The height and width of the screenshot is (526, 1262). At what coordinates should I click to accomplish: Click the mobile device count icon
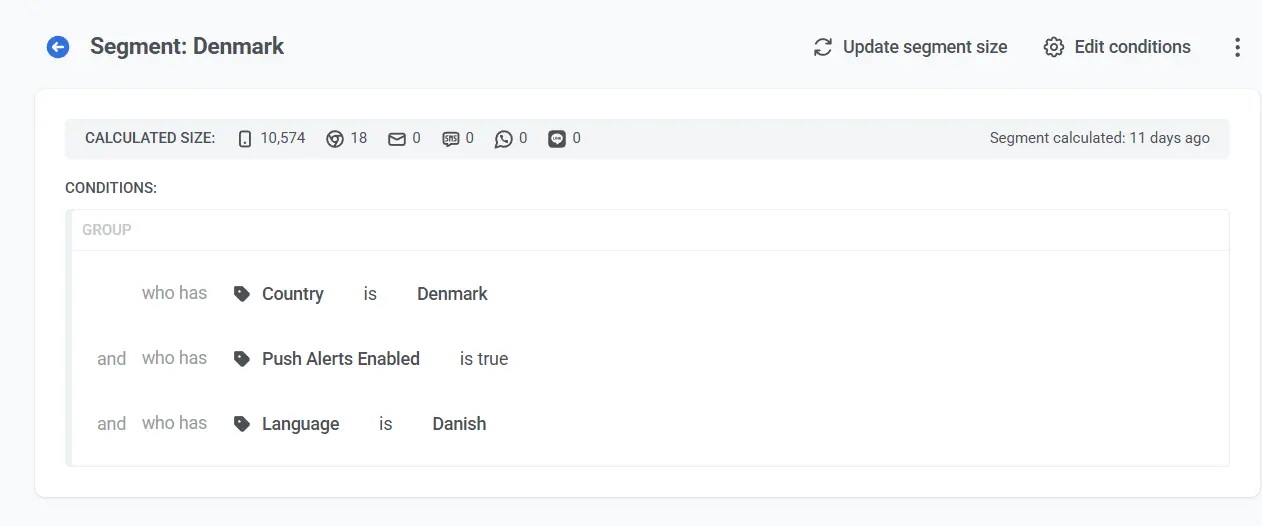pyautogui.click(x=245, y=139)
